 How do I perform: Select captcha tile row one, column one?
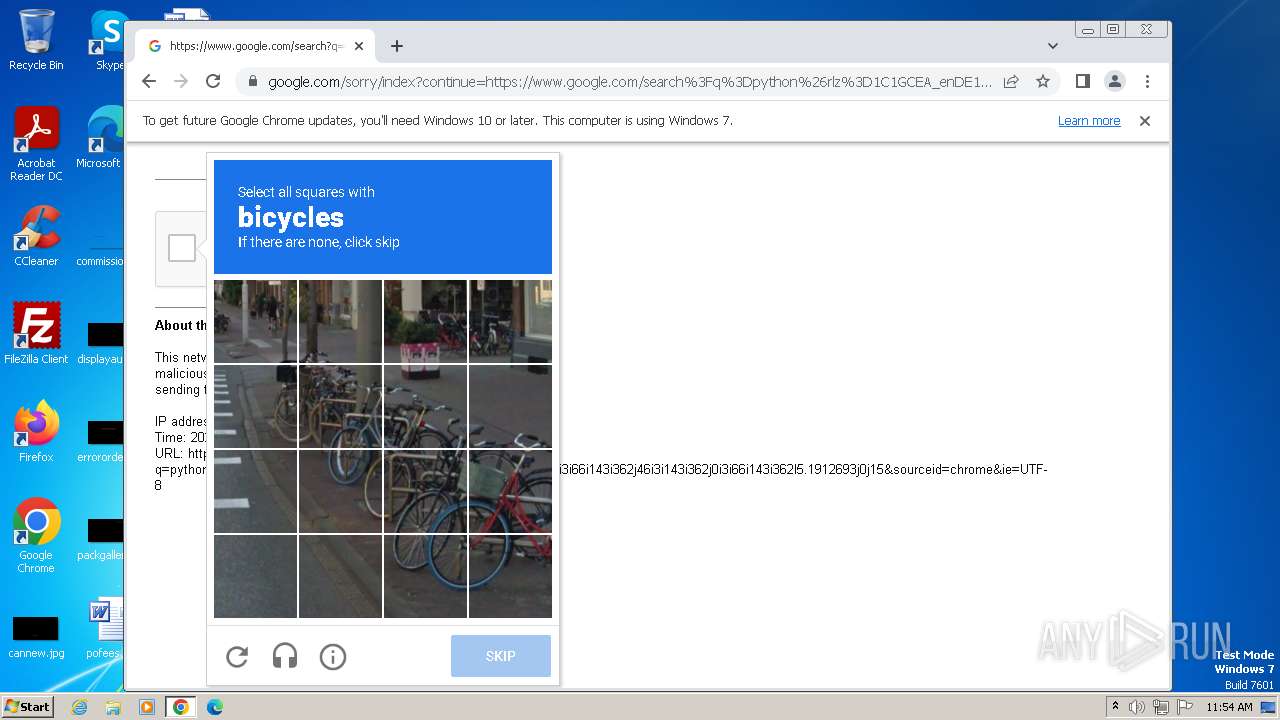coord(255,321)
